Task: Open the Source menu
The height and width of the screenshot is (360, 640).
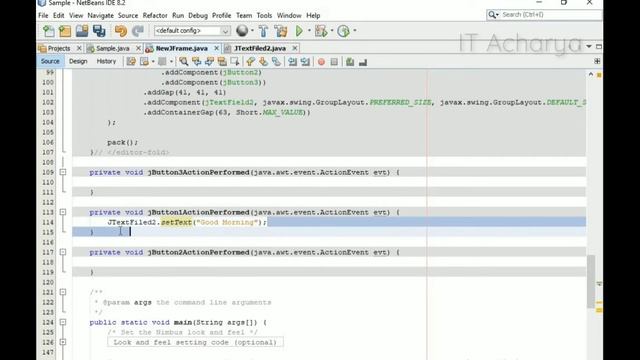Action: coord(128,16)
